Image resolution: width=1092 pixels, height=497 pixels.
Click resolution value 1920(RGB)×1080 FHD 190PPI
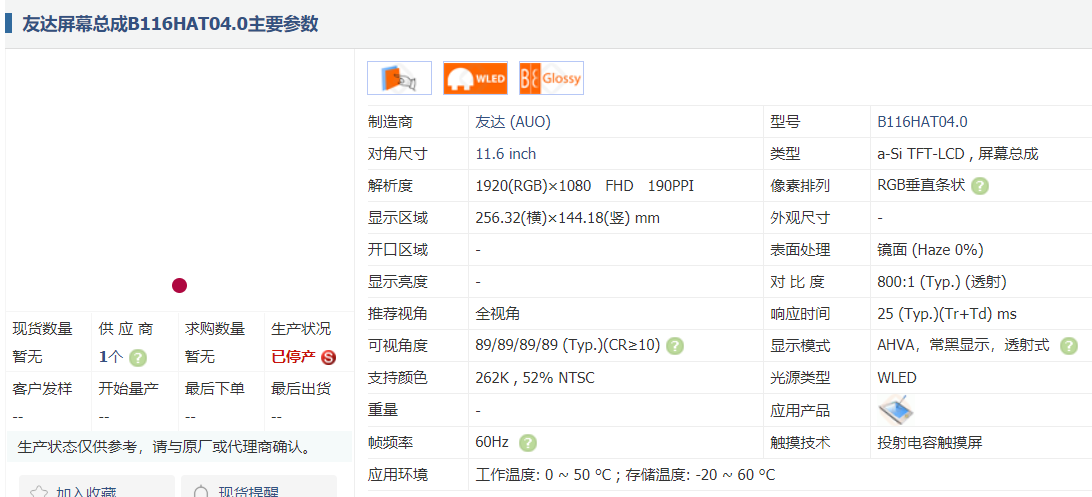(584, 187)
